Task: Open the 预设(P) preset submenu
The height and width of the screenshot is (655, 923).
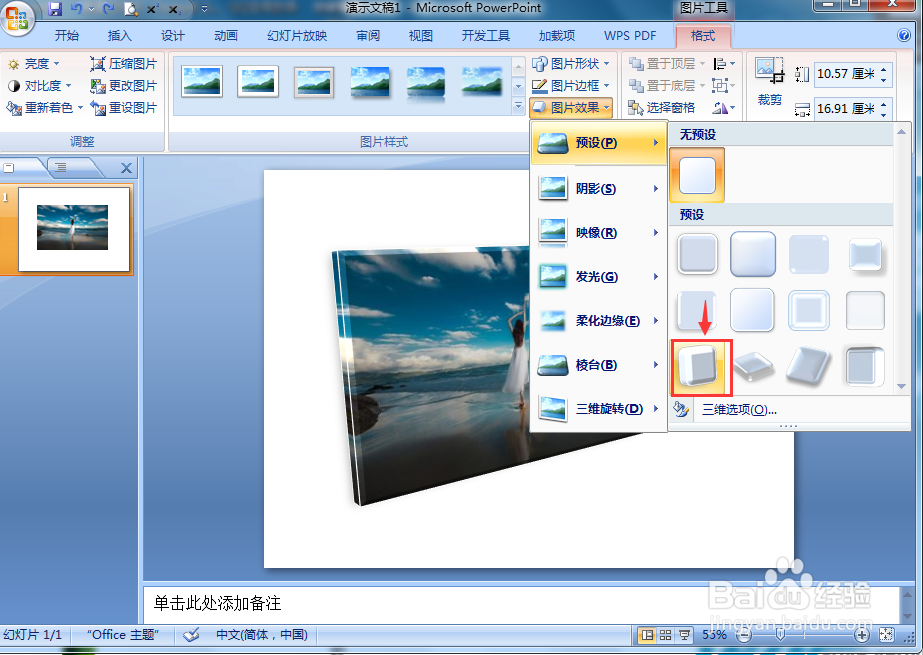Action: (x=599, y=142)
